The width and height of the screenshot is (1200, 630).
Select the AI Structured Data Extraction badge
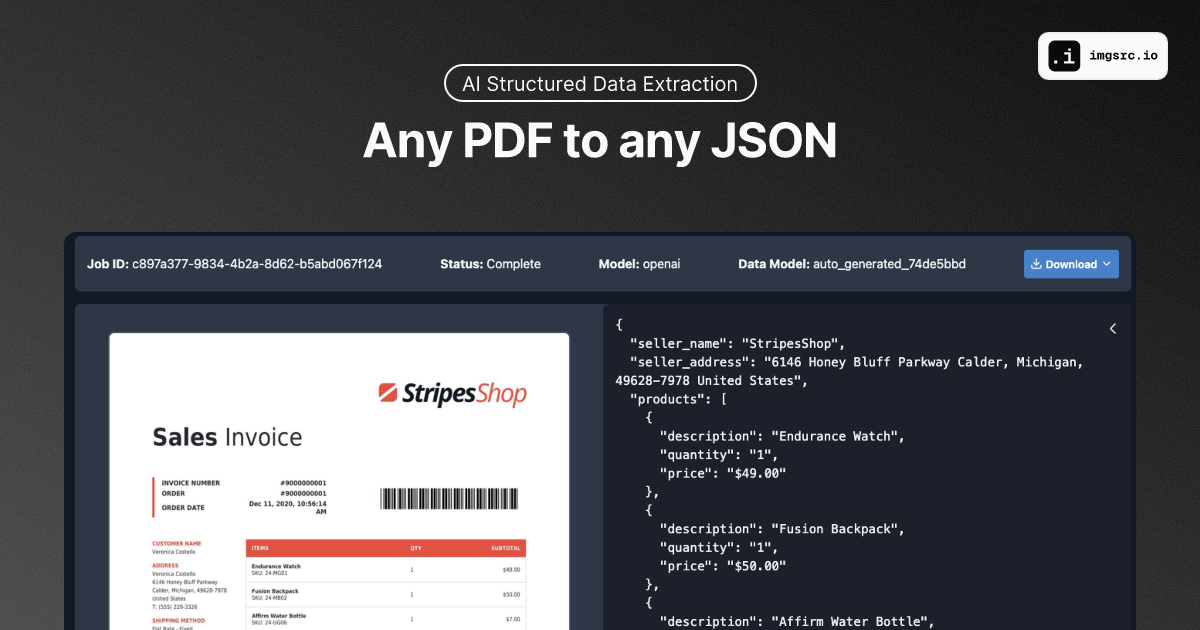(x=600, y=84)
